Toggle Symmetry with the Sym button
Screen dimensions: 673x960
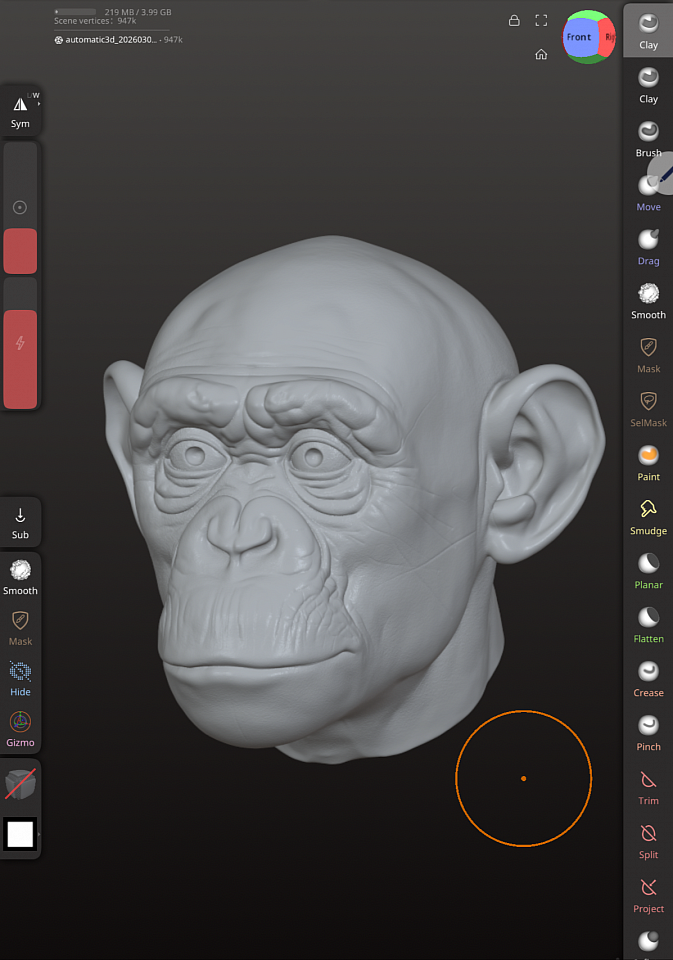pos(20,111)
